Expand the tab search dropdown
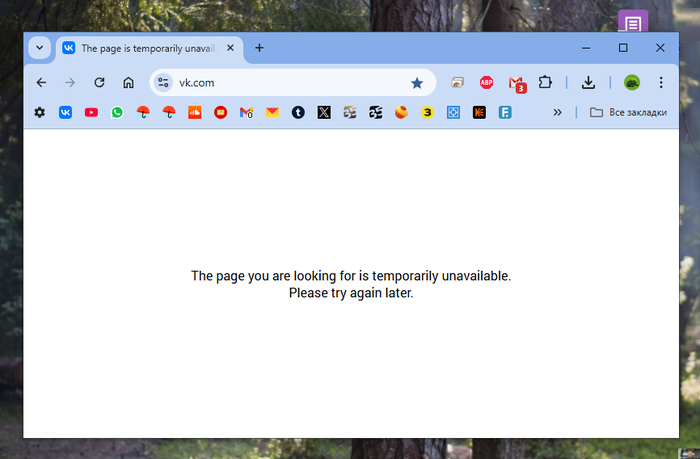Image resolution: width=700 pixels, height=459 pixels. click(x=39, y=48)
